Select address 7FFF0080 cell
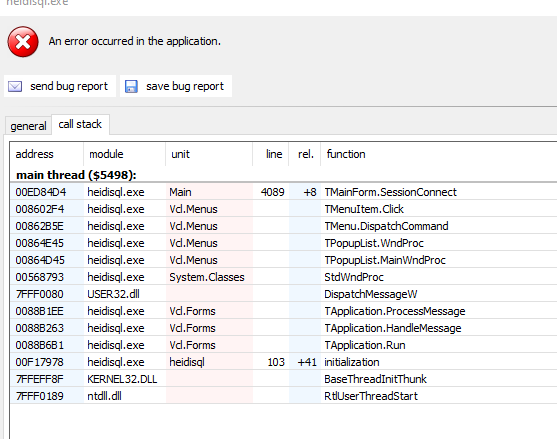 point(39,294)
